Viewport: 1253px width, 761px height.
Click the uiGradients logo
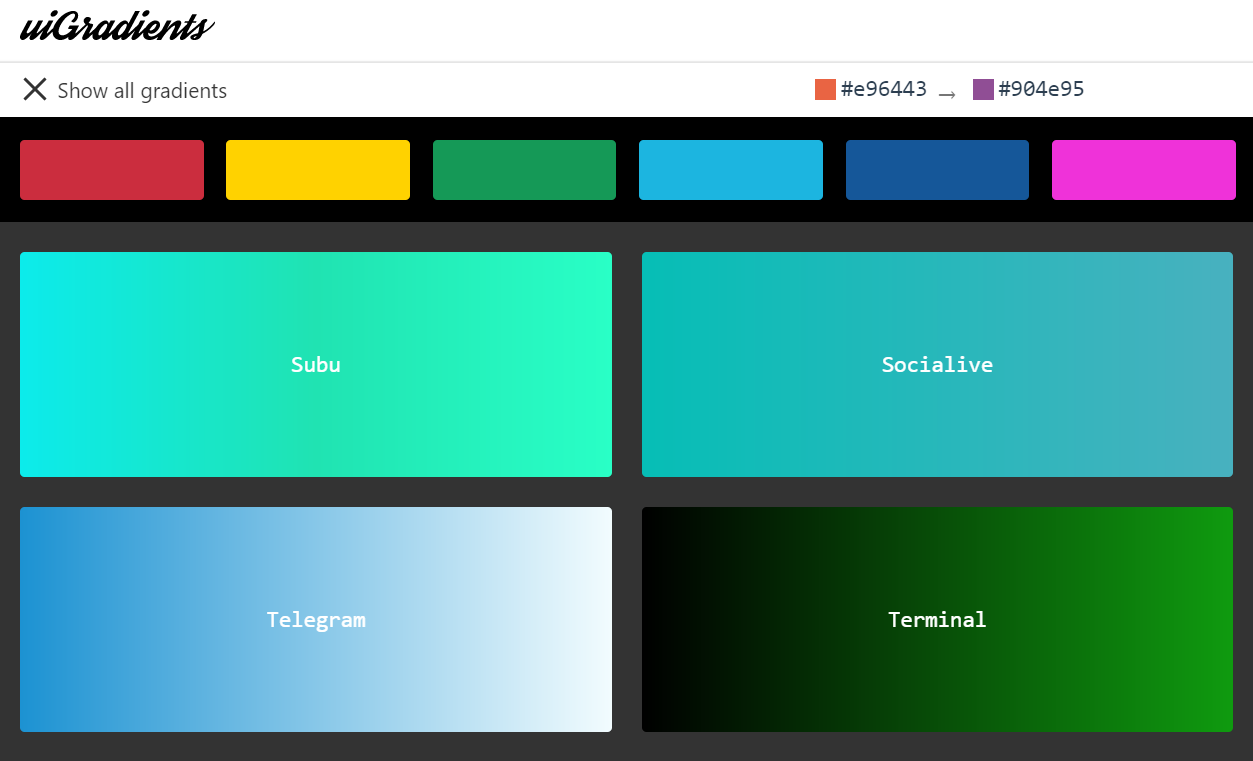117,27
